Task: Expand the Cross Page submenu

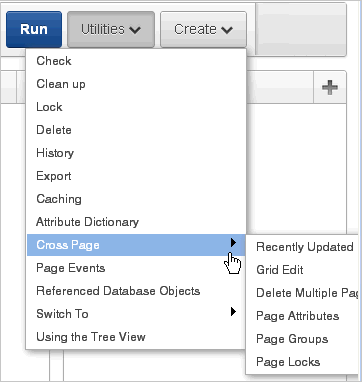Action: (136, 245)
